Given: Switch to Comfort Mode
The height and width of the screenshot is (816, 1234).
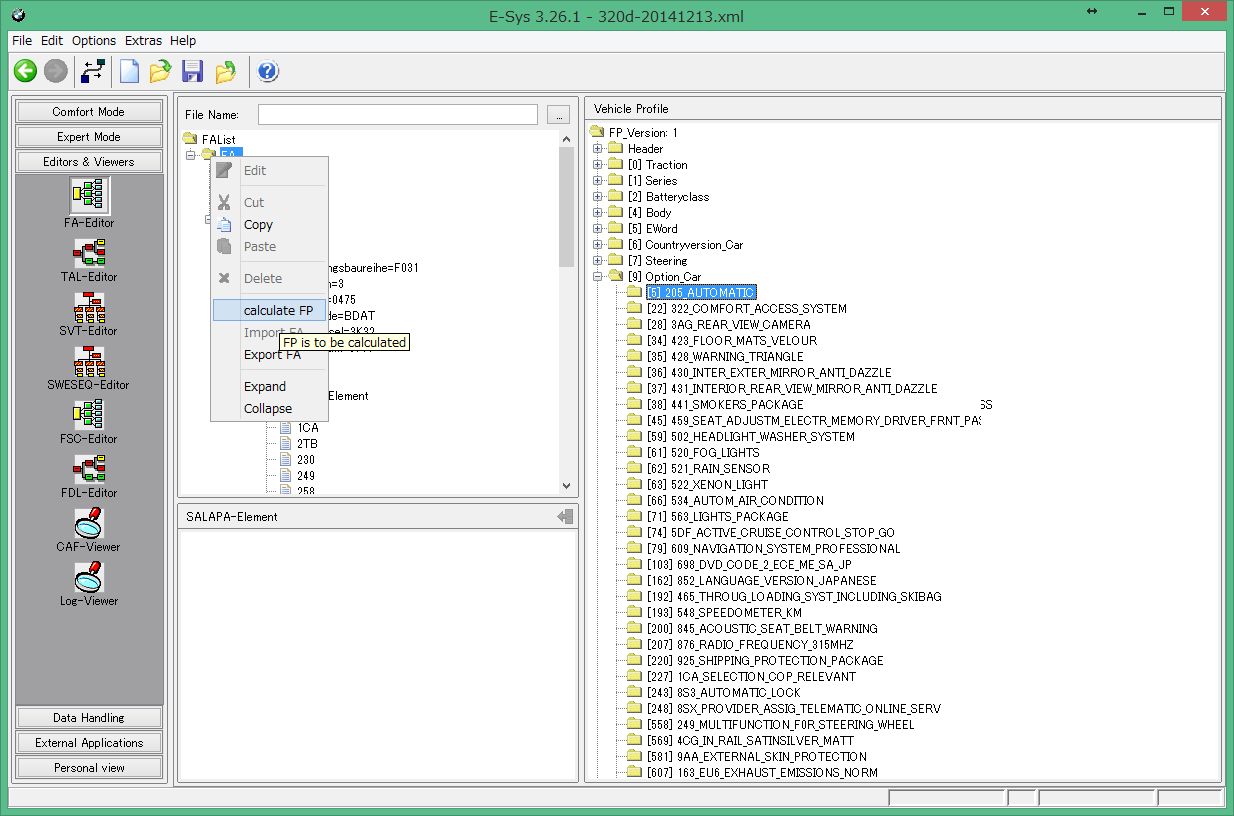Looking at the screenshot, I should 89,112.
